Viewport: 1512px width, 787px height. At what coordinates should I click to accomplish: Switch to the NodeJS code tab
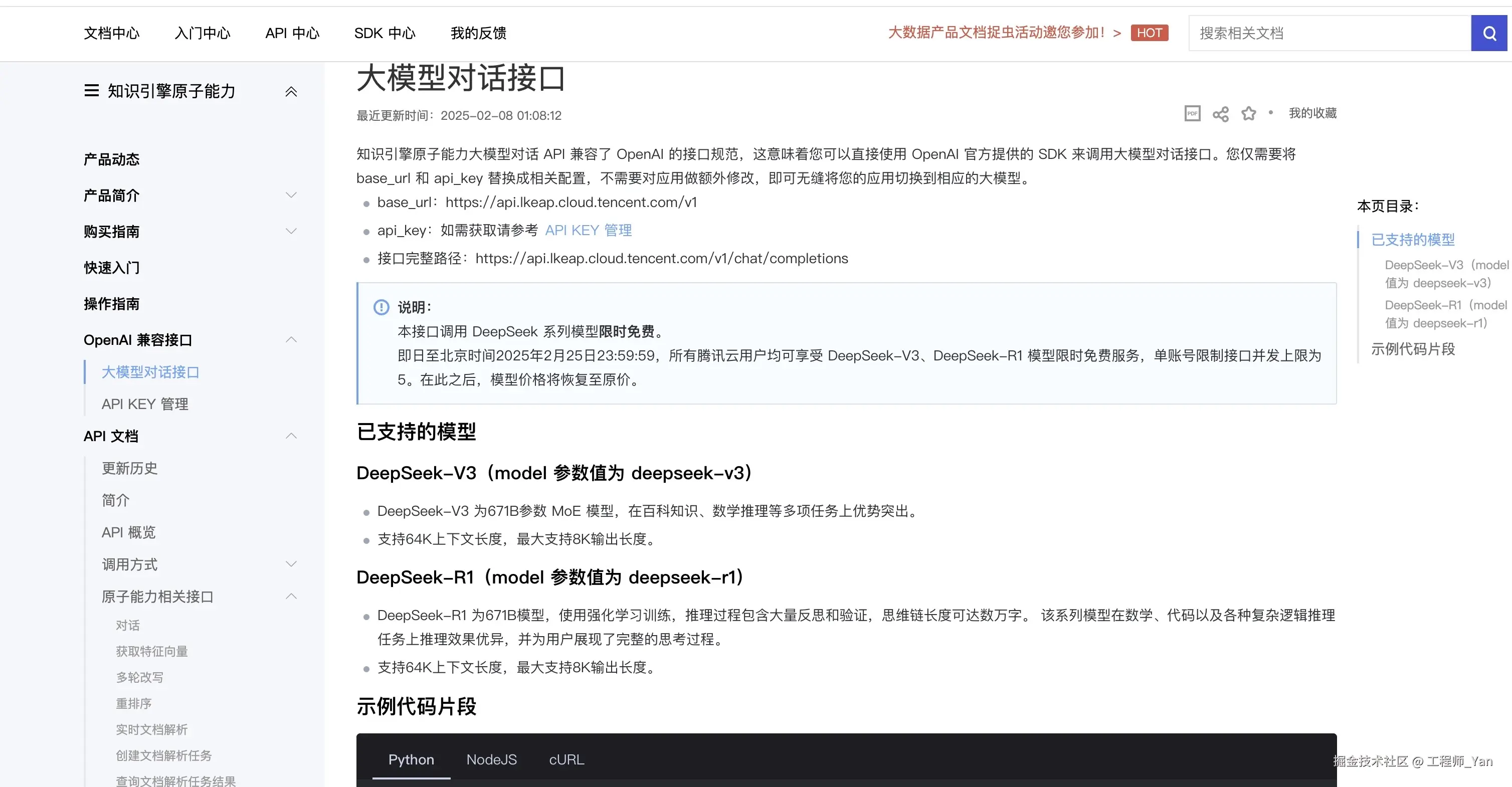[x=491, y=759]
